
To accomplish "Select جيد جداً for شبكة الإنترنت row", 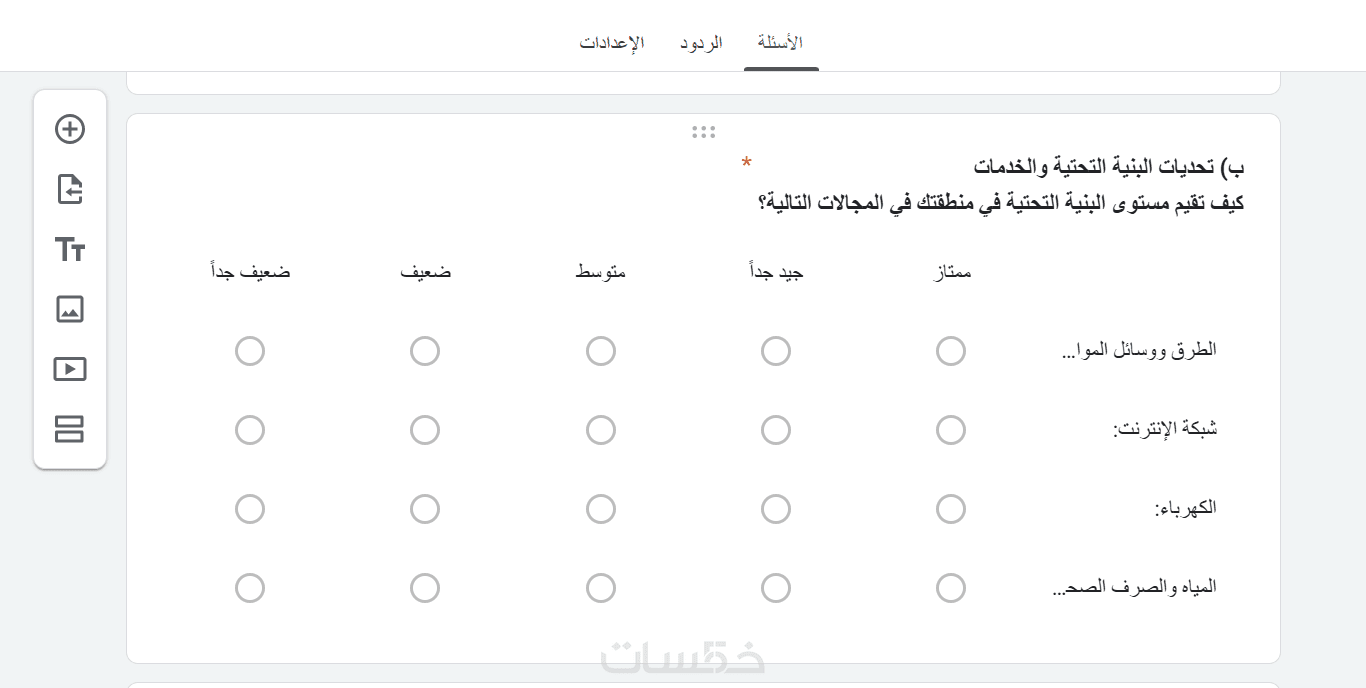I will coord(776,430).
